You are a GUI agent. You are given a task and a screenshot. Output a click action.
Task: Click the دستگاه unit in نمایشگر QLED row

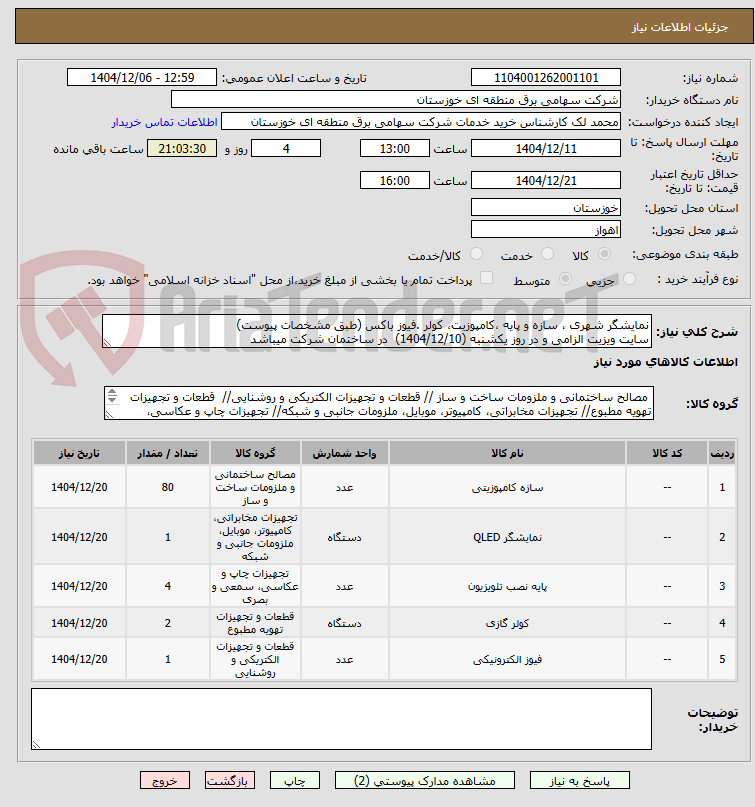(x=345, y=537)
